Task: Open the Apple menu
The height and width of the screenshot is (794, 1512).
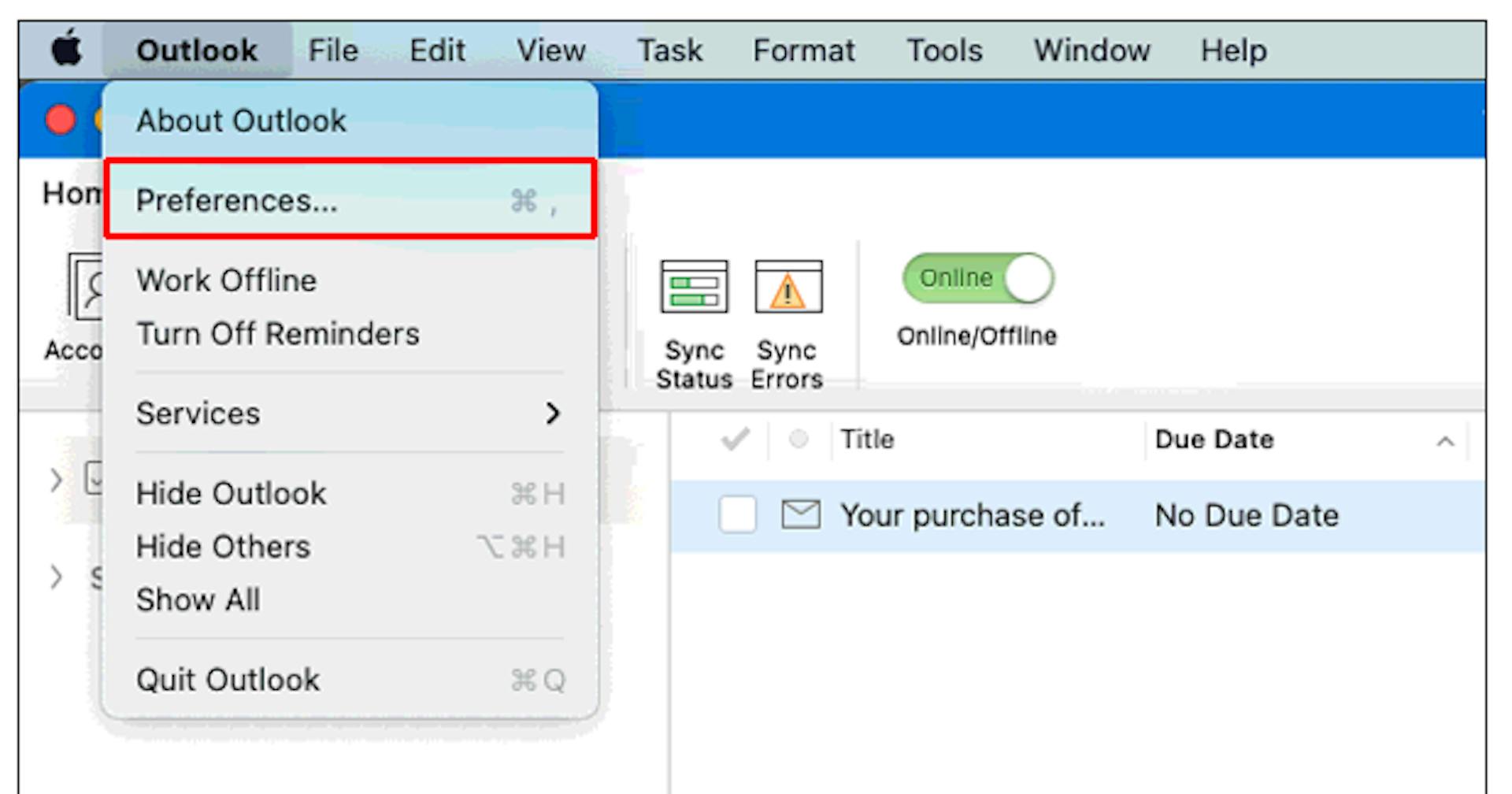Action: pos(67,49)
